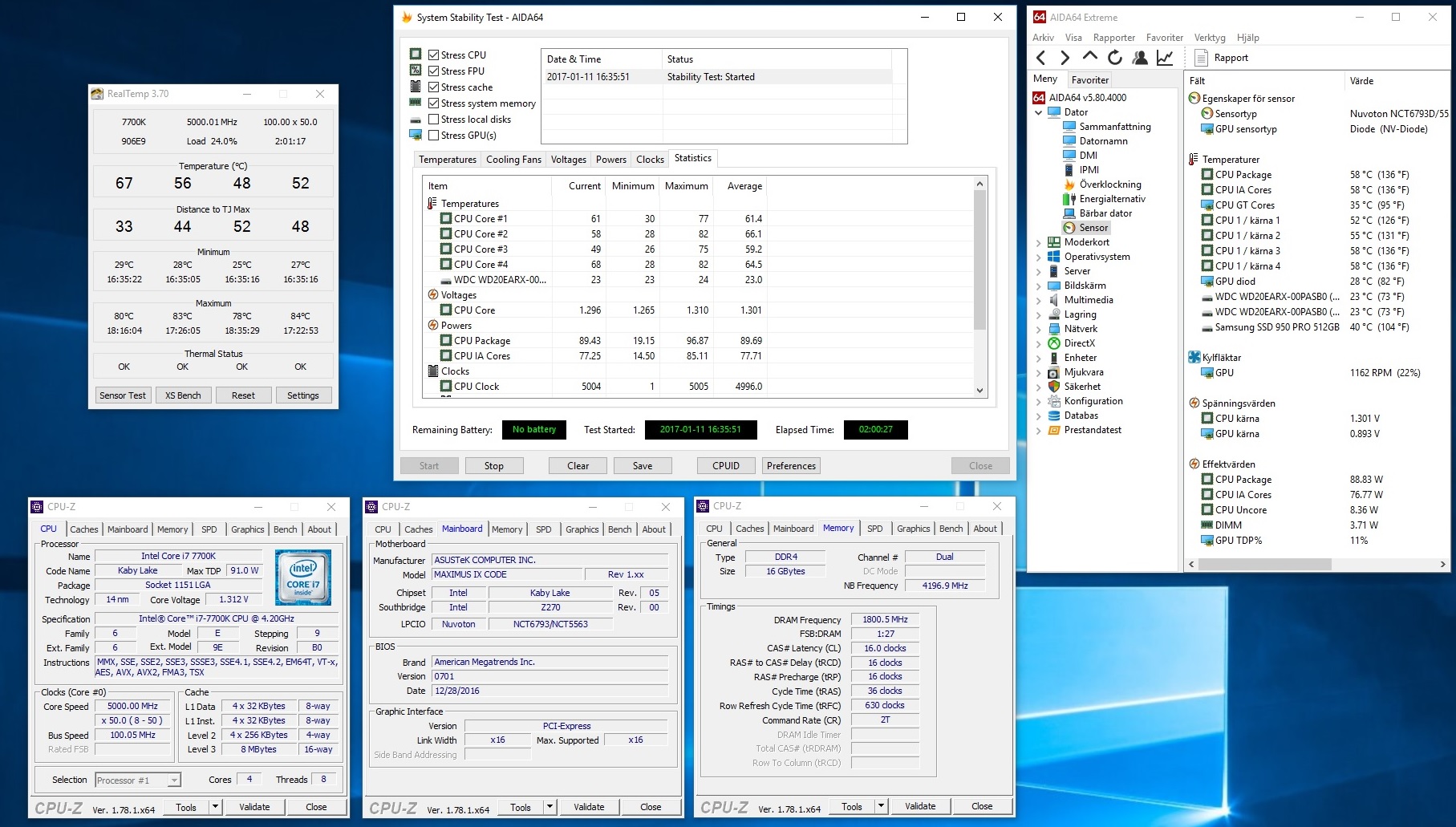The height and width of the screenshot is (827, 1456).
Task: Click the AIDA64 up arrow icon
Action: pyautogui.click(x=1089, y=57)
